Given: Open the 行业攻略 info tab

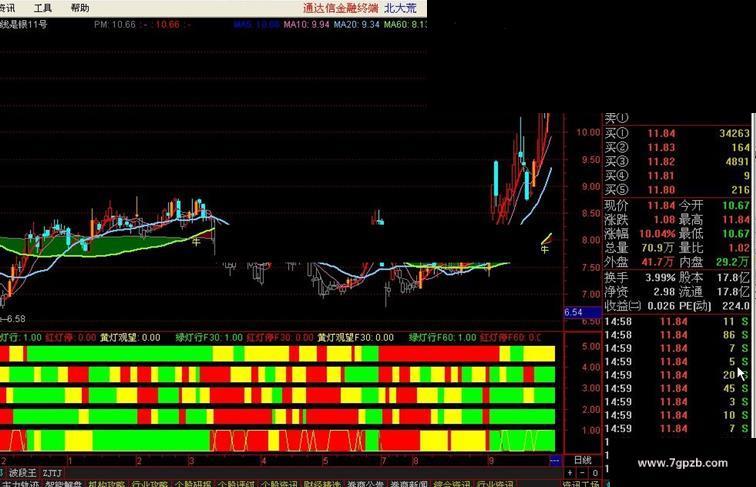Looking at the screenshot, I should (x=149, y=484).
